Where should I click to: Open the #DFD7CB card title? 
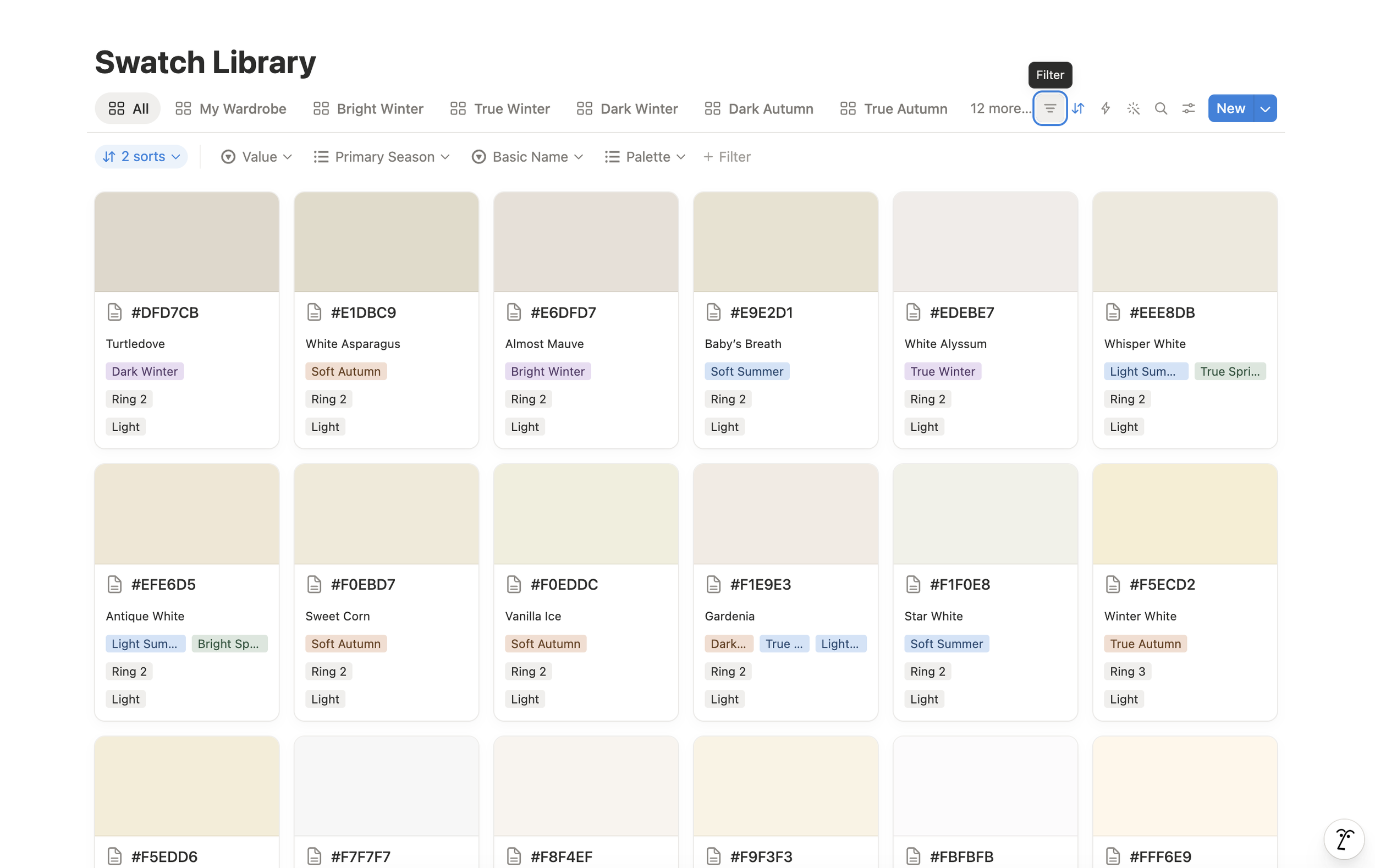click(165, 312)
